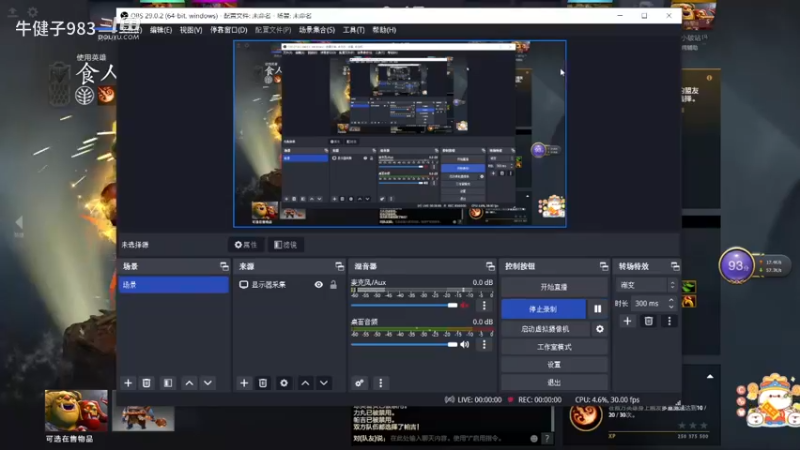
Task: Open the 配置文件(P) menu
Action: click(x=273, y=30)
